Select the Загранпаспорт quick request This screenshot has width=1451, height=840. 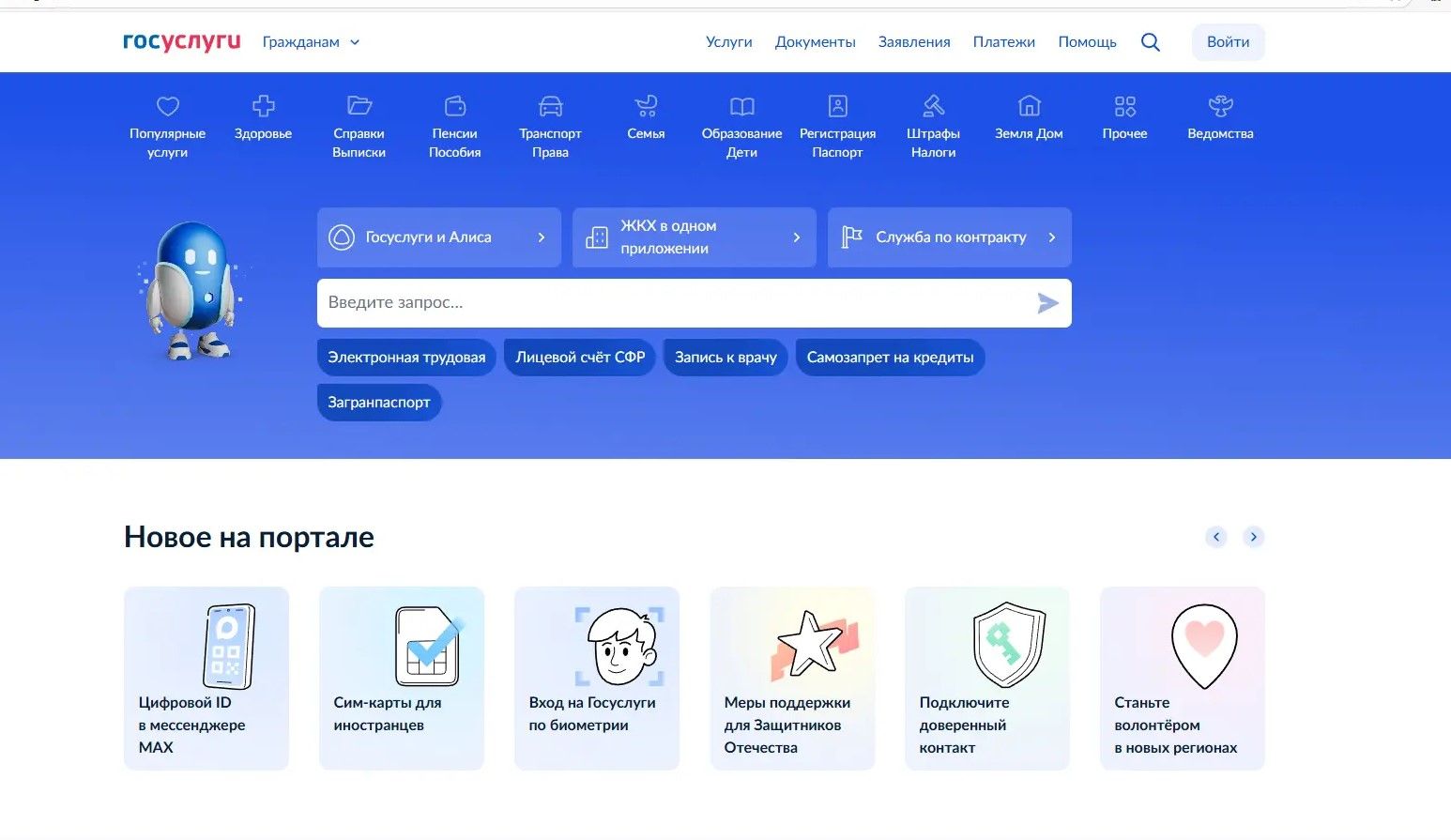point(379,403)
